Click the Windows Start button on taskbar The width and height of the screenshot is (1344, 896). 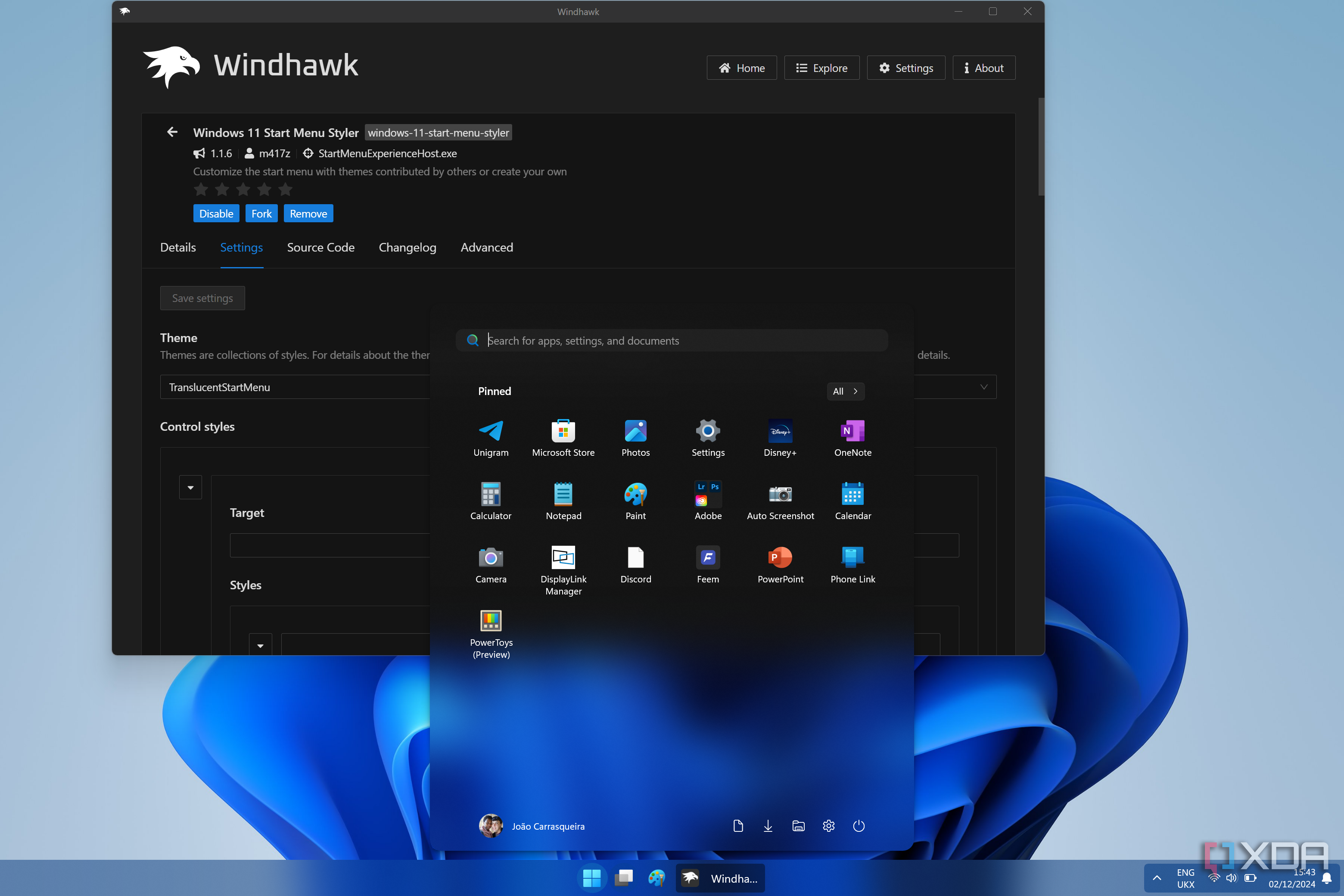pyautogui.click(x=591, y=878)
